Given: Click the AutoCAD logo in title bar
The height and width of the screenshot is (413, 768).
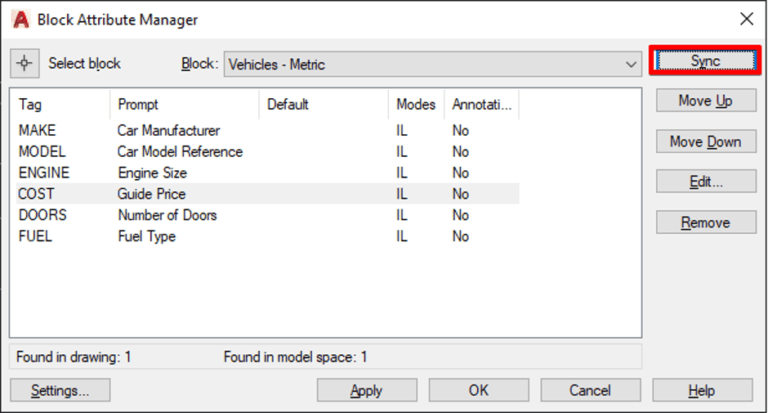Looking at the screenshot, I should pos(21,20).
